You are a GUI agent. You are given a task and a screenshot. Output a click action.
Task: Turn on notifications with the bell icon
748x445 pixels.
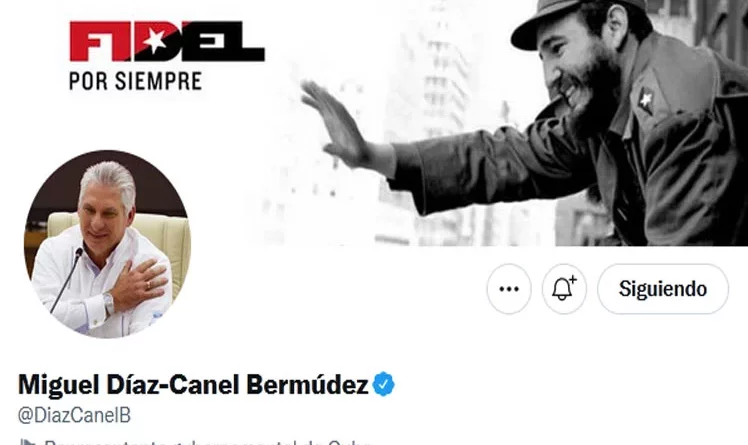tap(564, 289)
